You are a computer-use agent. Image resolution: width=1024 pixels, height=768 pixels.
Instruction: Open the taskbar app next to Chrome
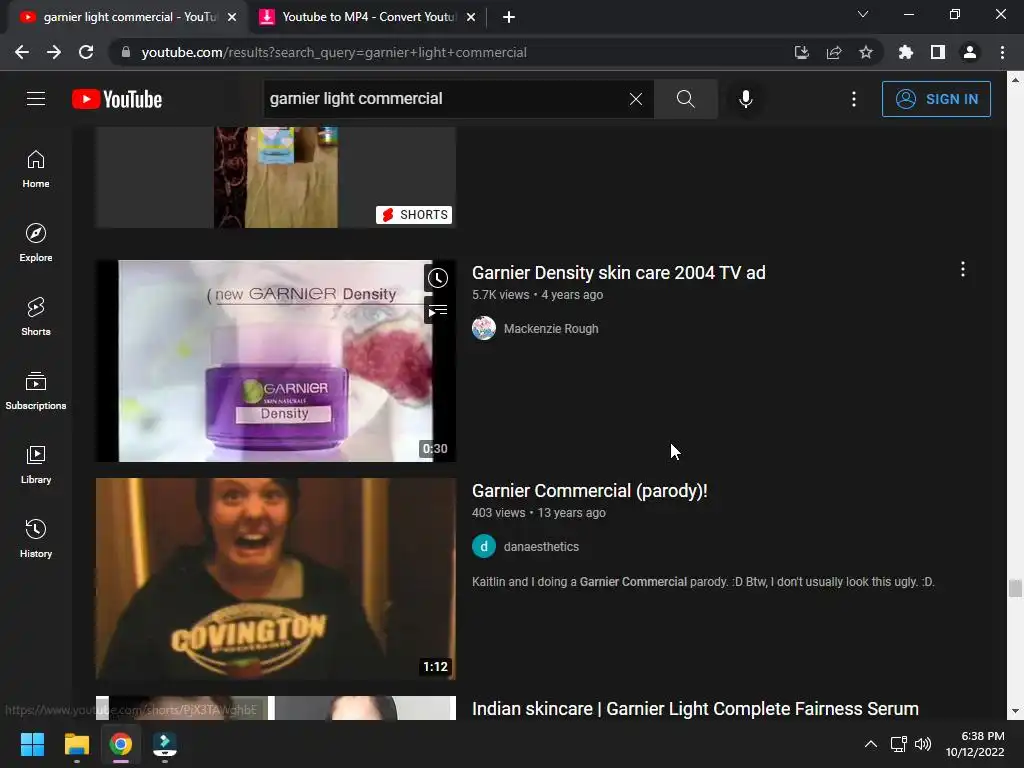pyautogui.click(x=164, y=744)
